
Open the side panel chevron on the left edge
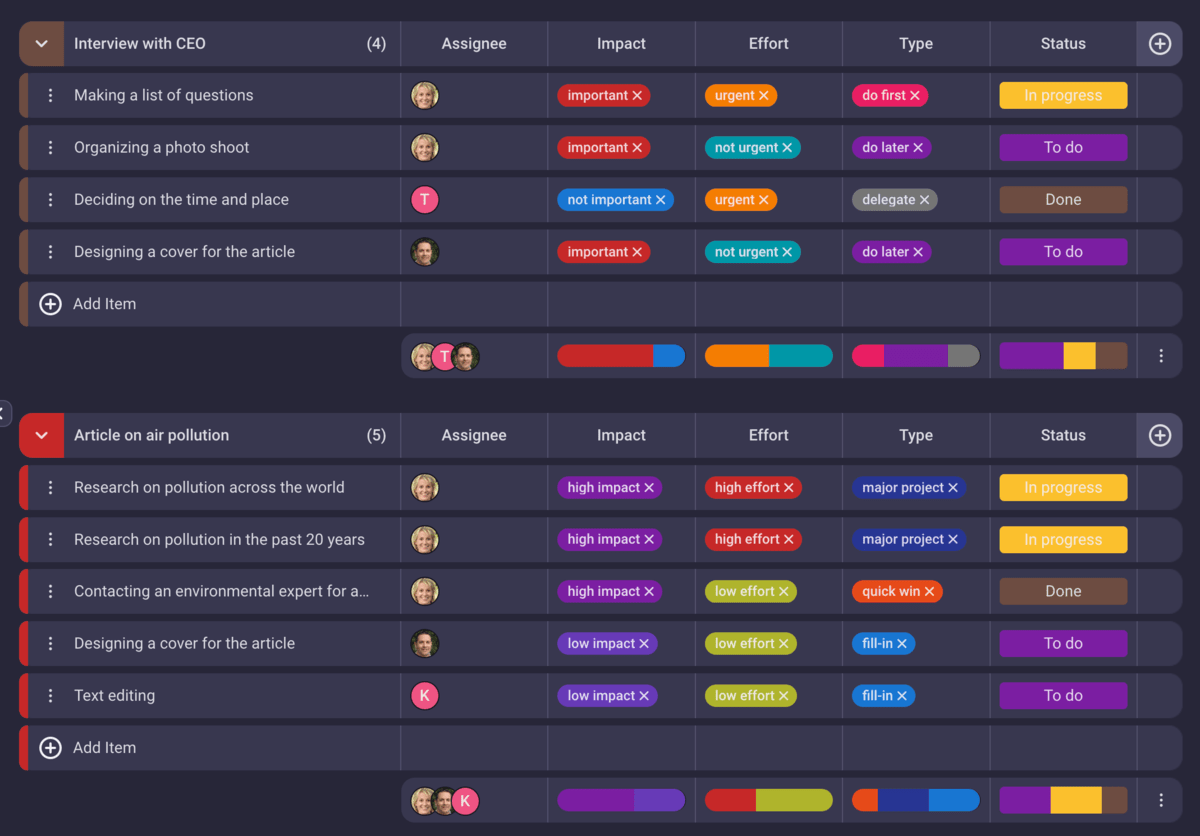3,412
